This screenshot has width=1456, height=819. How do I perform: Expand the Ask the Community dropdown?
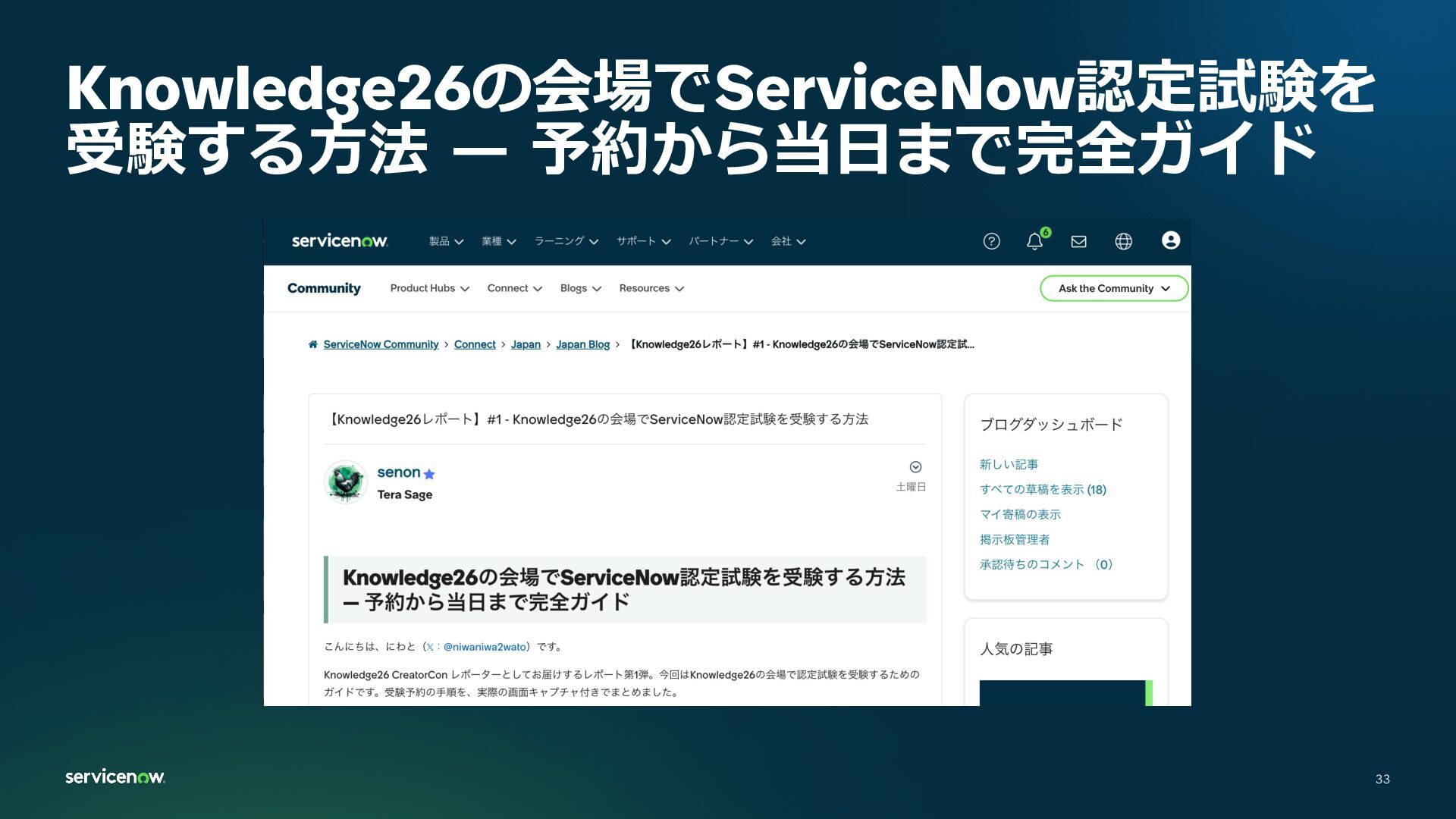pyautogui.click(x=1113, y=288)
